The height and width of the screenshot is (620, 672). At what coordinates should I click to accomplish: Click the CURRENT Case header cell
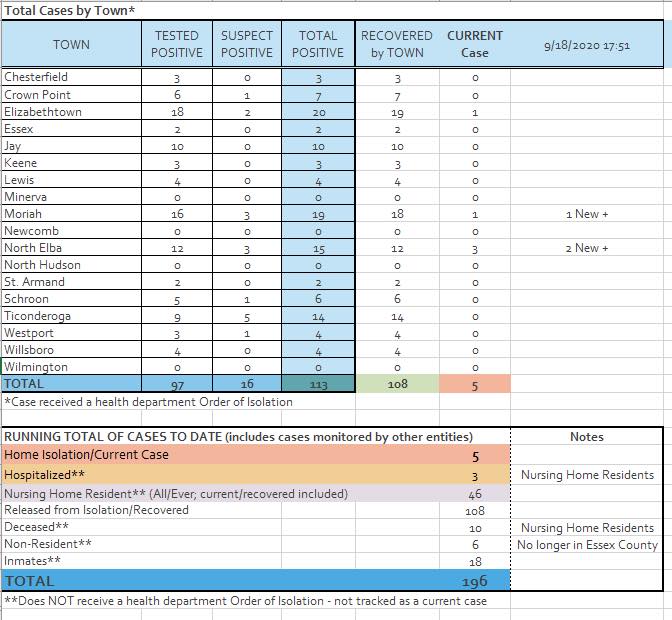tap(475, 44)
